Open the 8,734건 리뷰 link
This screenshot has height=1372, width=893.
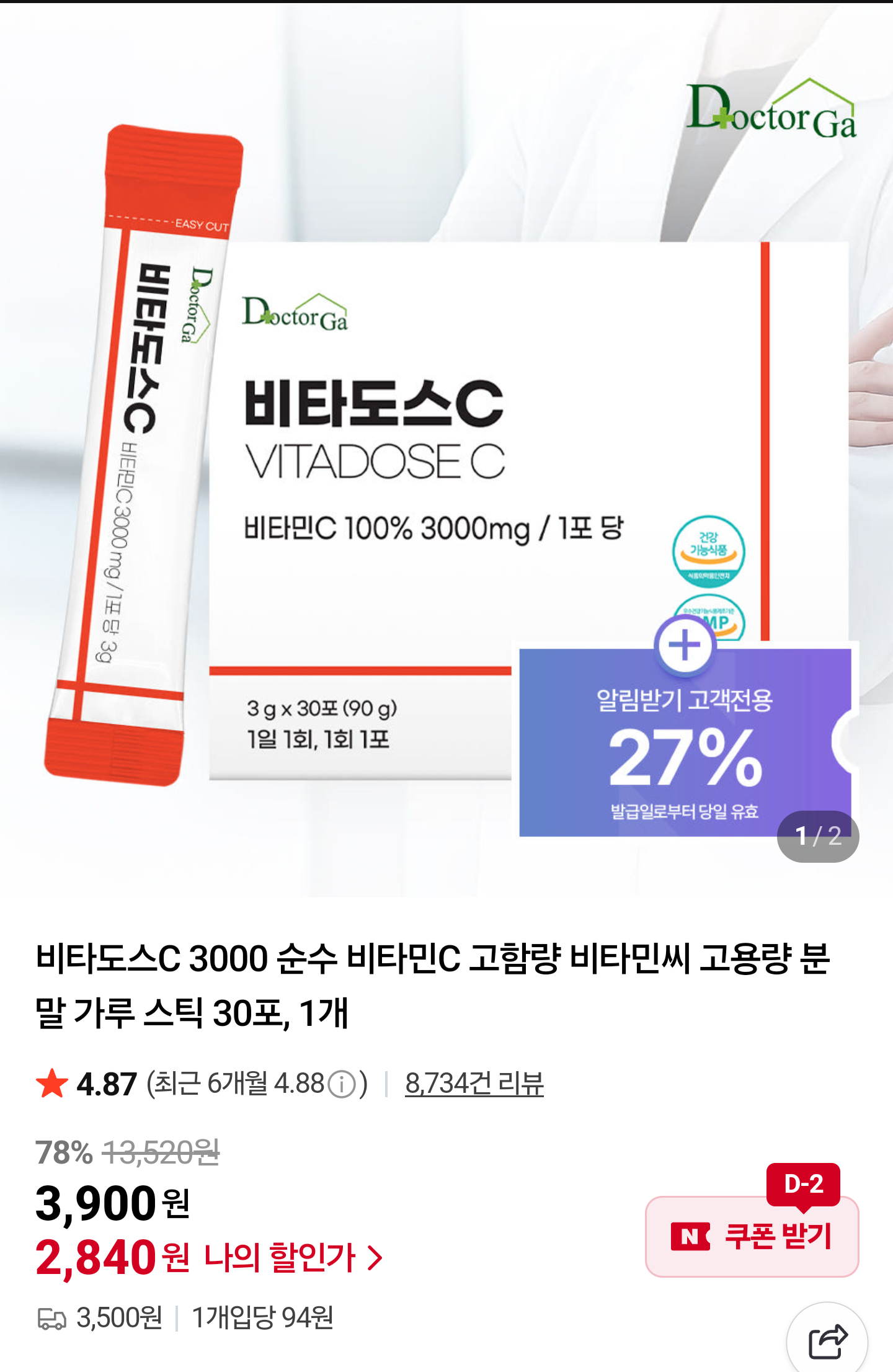point(474,1084)
